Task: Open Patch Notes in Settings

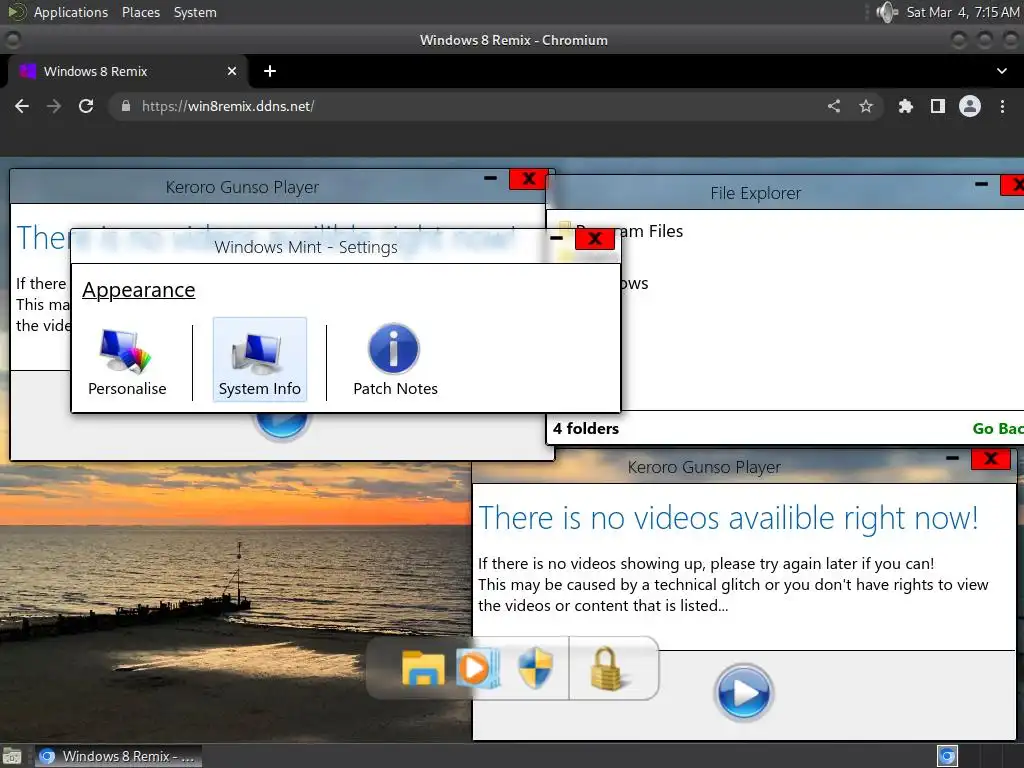Action: point(395,360)
